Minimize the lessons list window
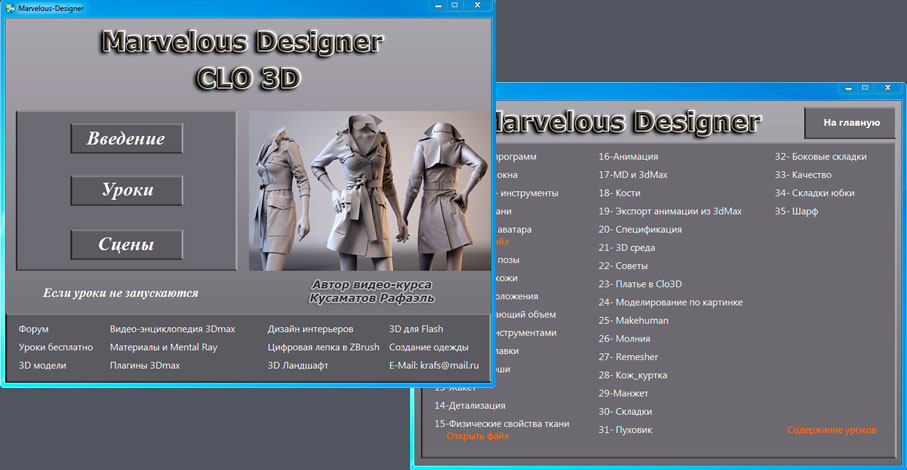This screenshot has height=470, width=907. coord(849,88)
